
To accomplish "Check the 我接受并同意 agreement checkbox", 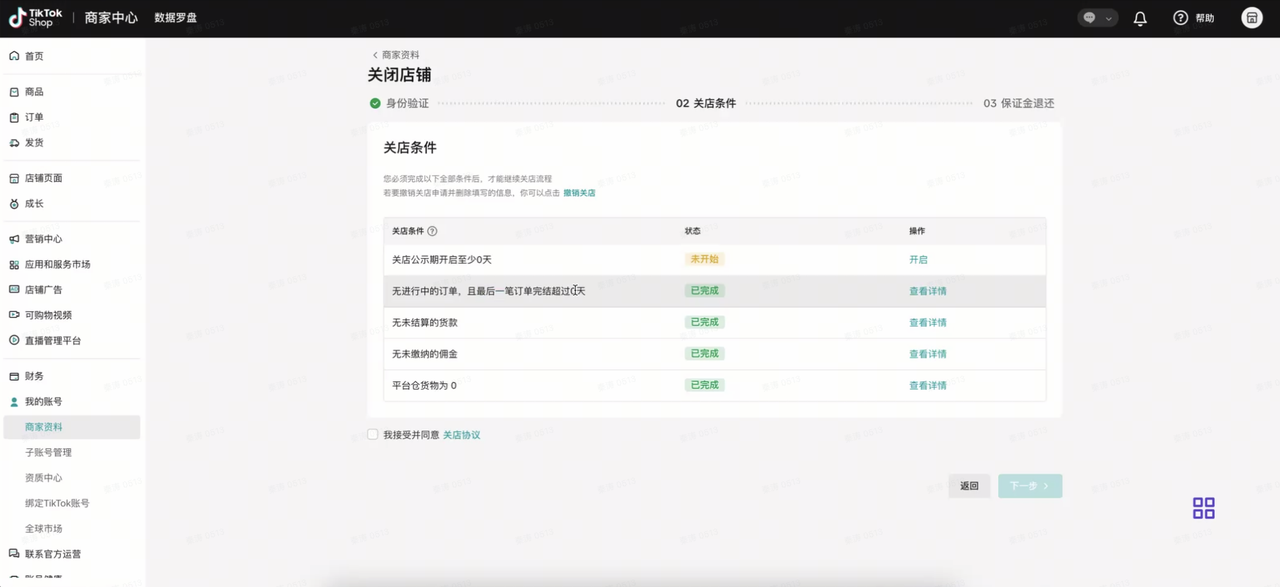I will point(373,435).
